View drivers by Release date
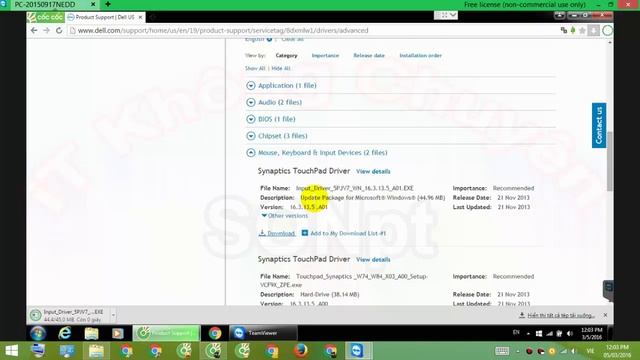The image size is (640, 360). tap(369, 56)
